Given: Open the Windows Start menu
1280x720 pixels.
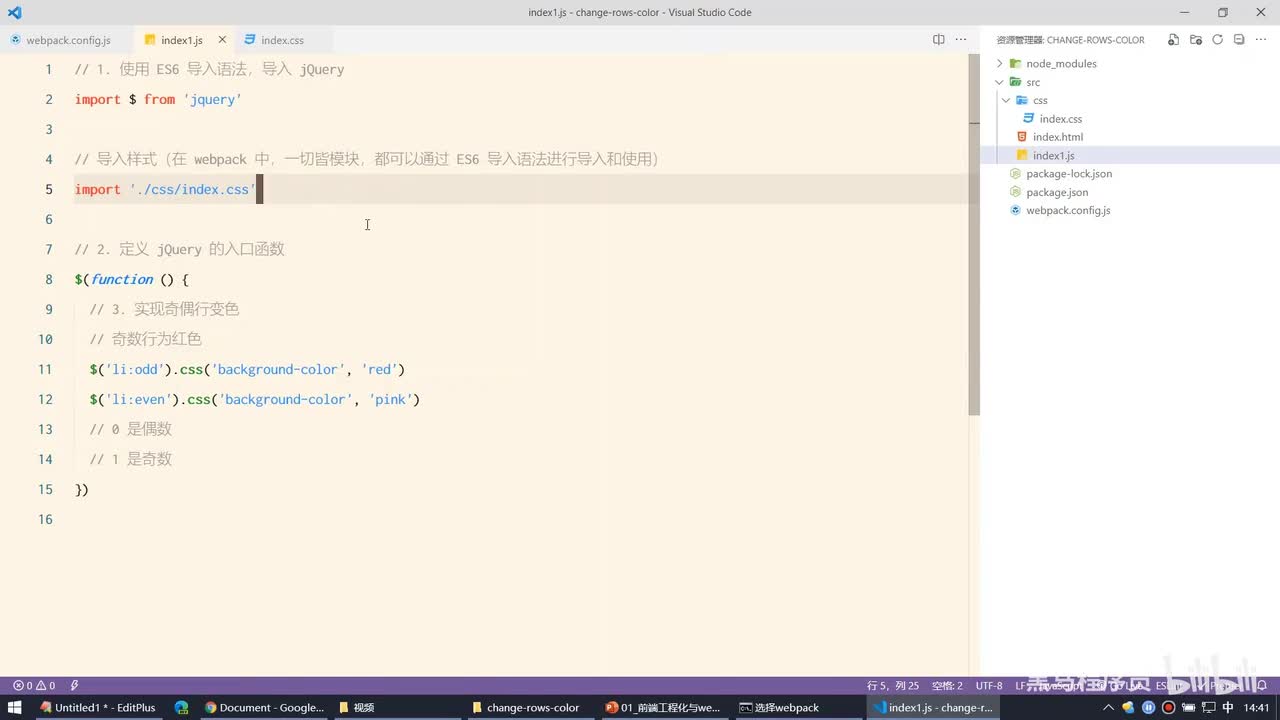Looking at the screenshot, I should pos(15,707).
